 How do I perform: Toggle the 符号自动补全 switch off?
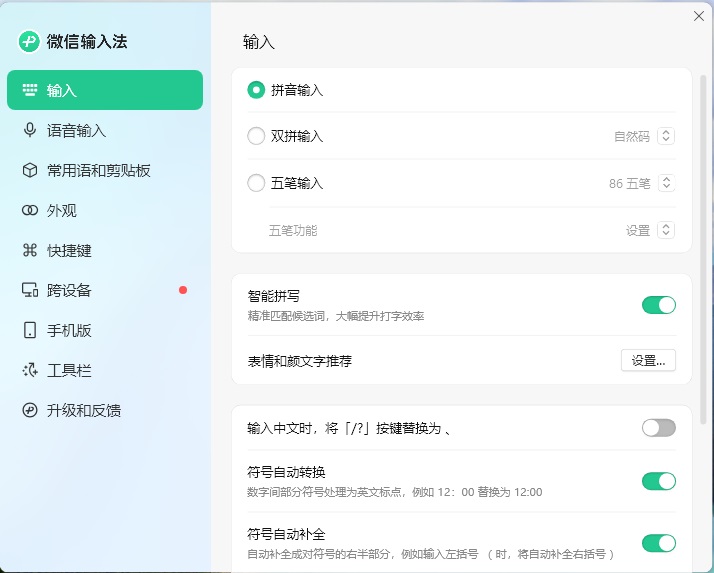point(658,543)
